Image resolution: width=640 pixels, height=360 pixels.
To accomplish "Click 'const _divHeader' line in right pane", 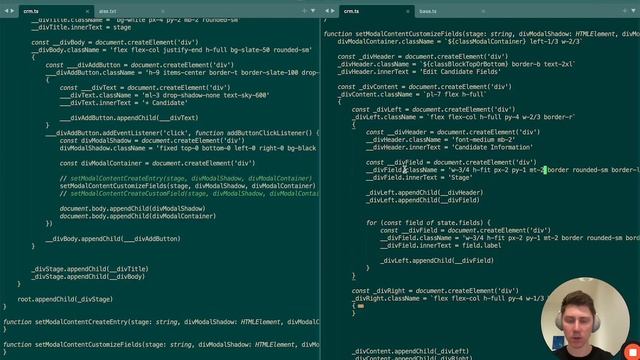I will [x=423, y=57].
